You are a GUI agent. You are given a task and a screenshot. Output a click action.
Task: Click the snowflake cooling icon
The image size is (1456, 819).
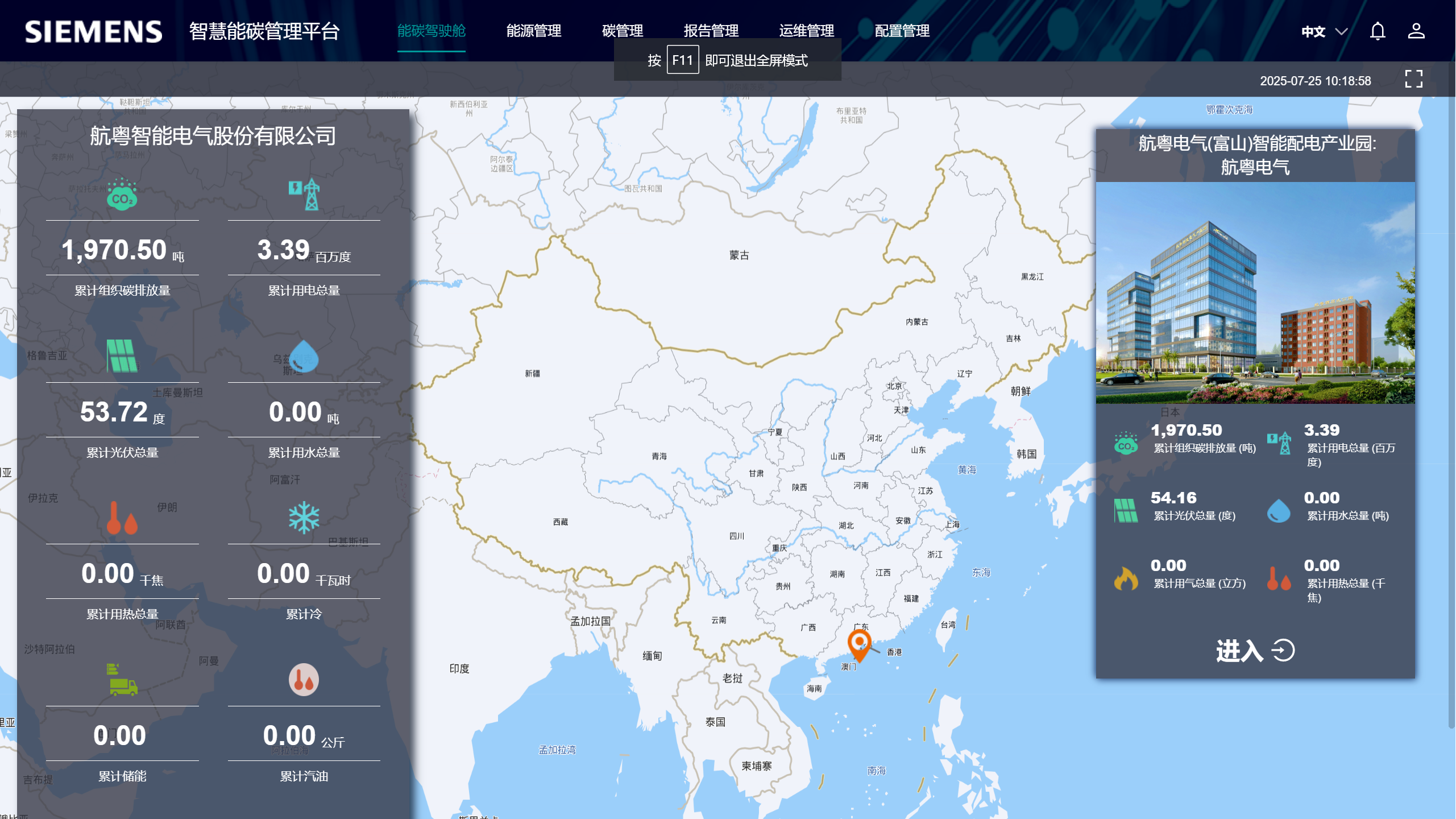(x=304, y=518)
